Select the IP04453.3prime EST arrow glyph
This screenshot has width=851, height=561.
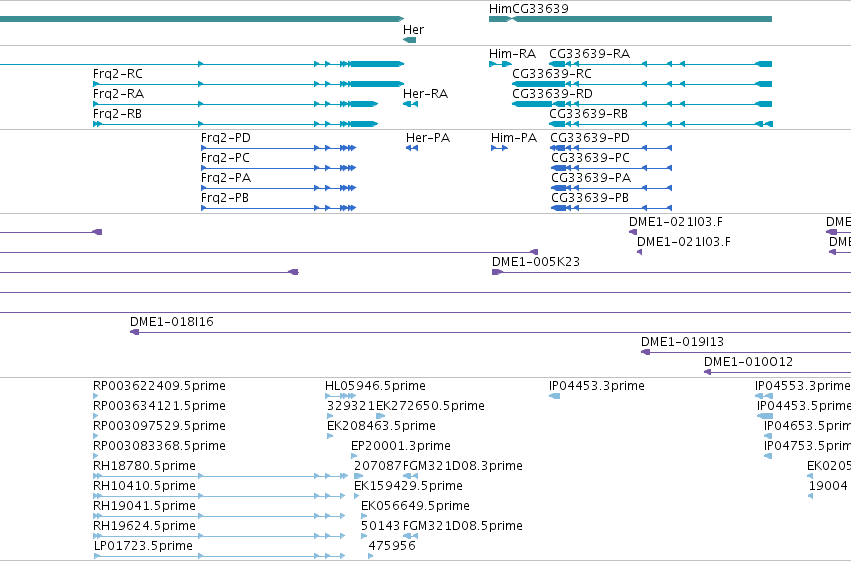[554, 396]
